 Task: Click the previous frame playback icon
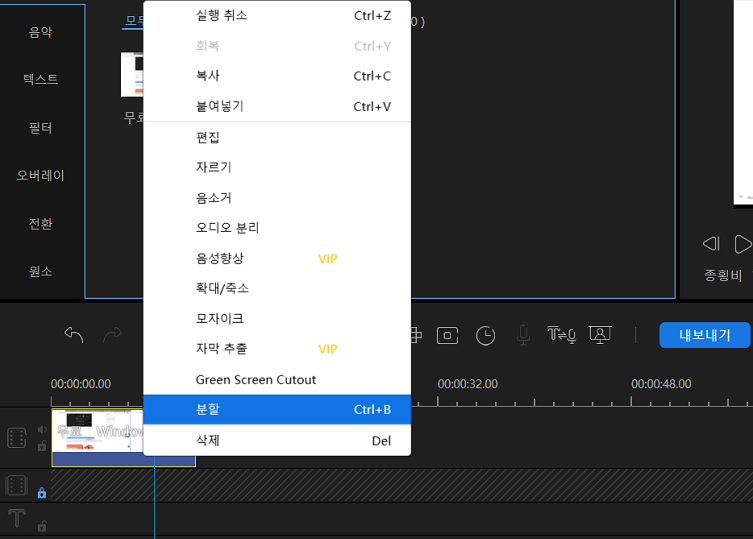(711, 244)
